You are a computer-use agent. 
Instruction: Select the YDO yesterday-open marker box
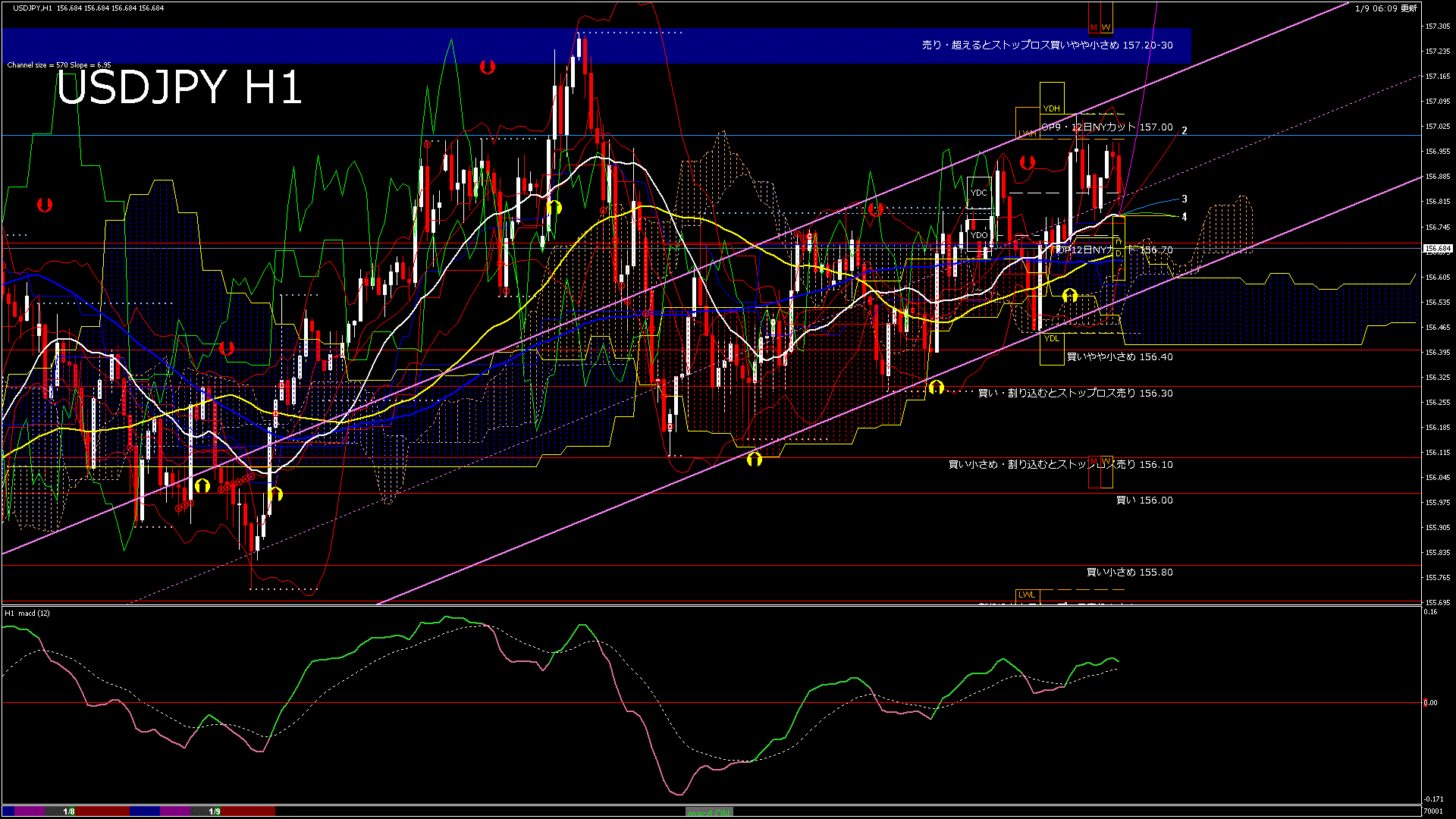point(979,235)
